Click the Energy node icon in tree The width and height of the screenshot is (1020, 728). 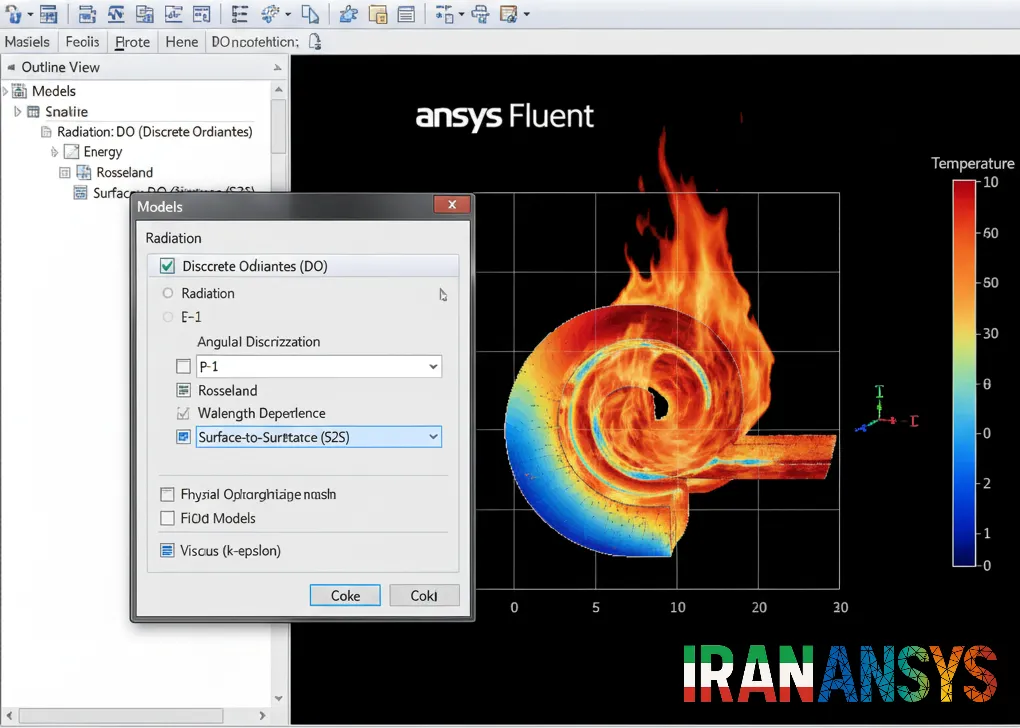click(72, 152)
